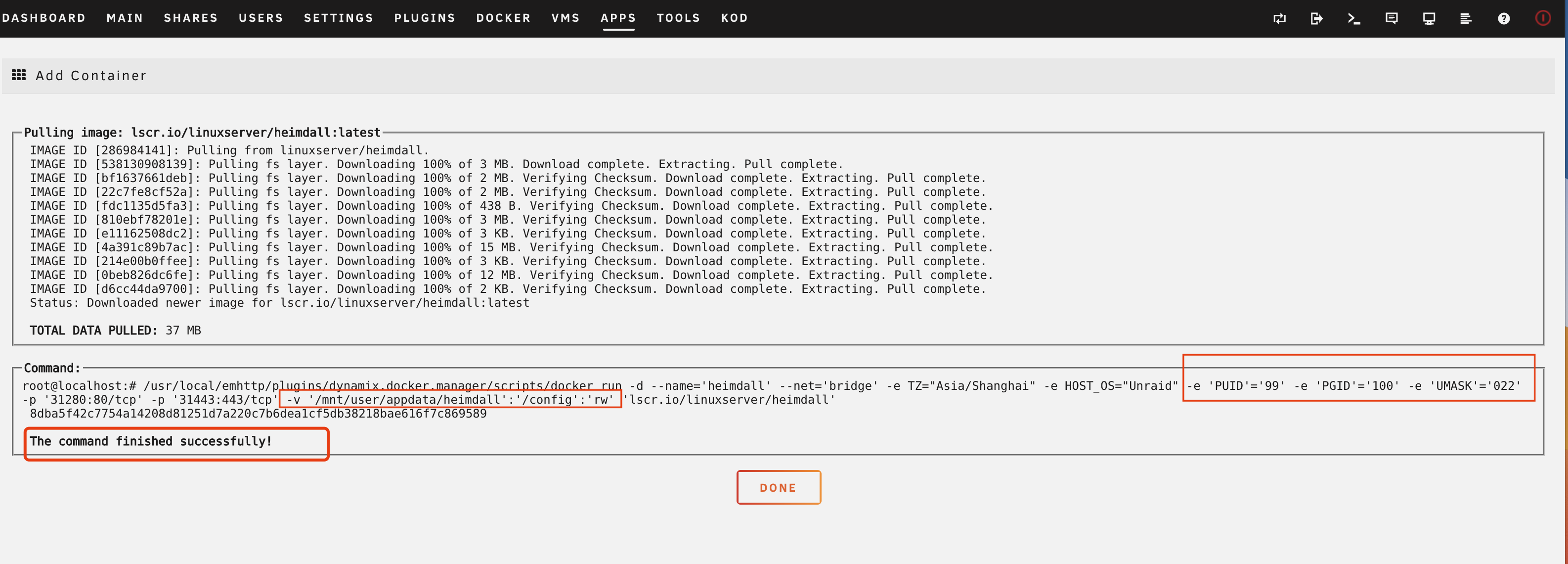1568x564 pixels.
Task: Navigate to the SETTINGS tab
Action: (339, 18)
